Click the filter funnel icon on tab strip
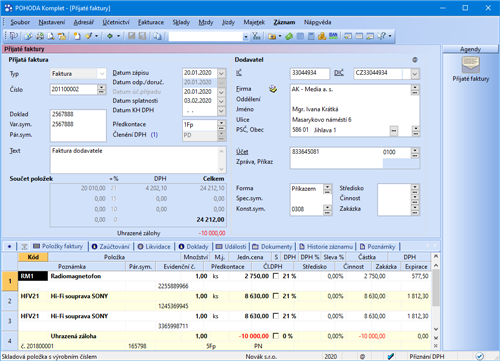This screenshot has height=361, width=500. [24, 247]
